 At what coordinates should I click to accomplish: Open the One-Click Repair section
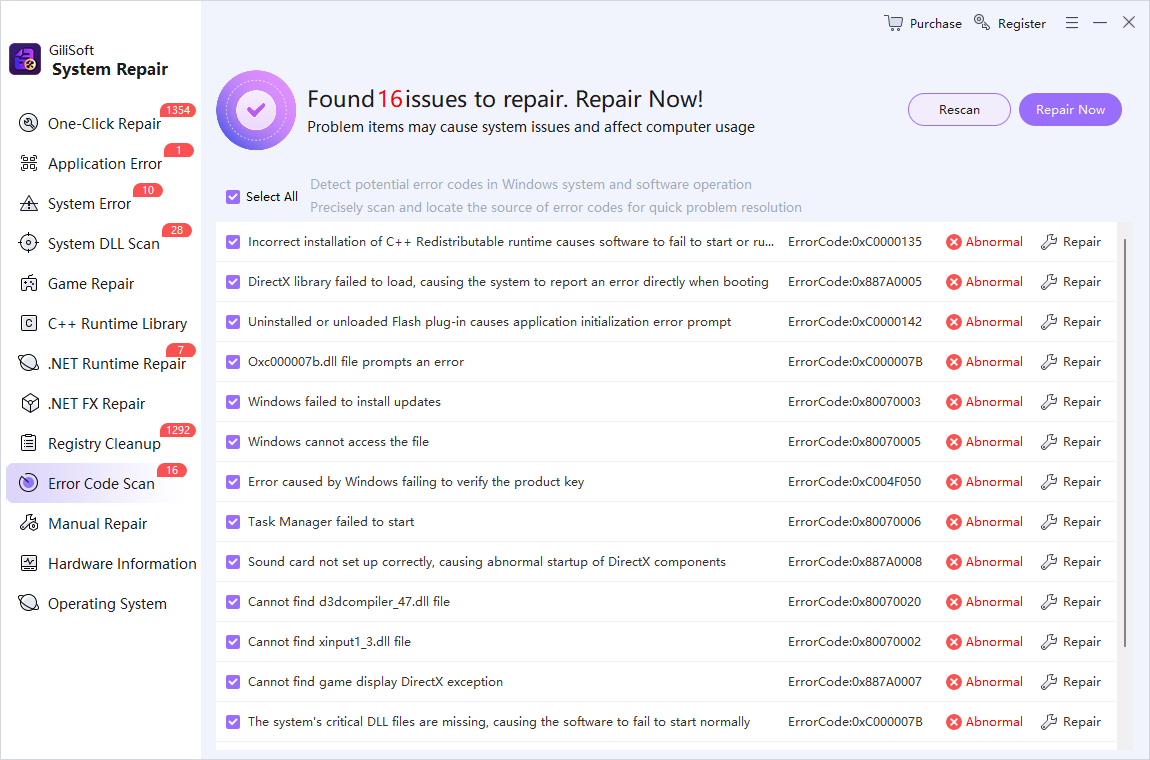point(101,123)
